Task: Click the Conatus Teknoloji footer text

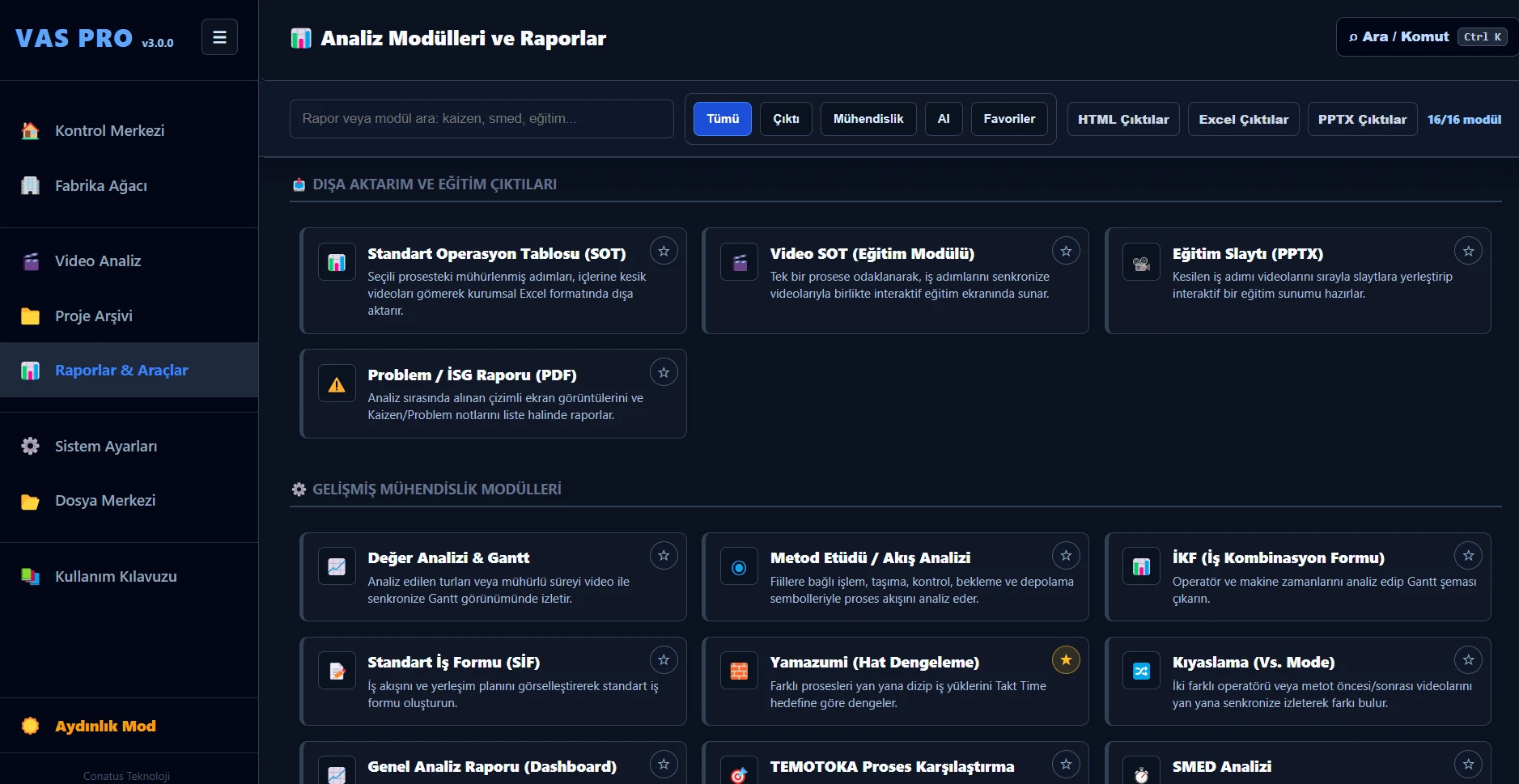Action: [126, 776]
